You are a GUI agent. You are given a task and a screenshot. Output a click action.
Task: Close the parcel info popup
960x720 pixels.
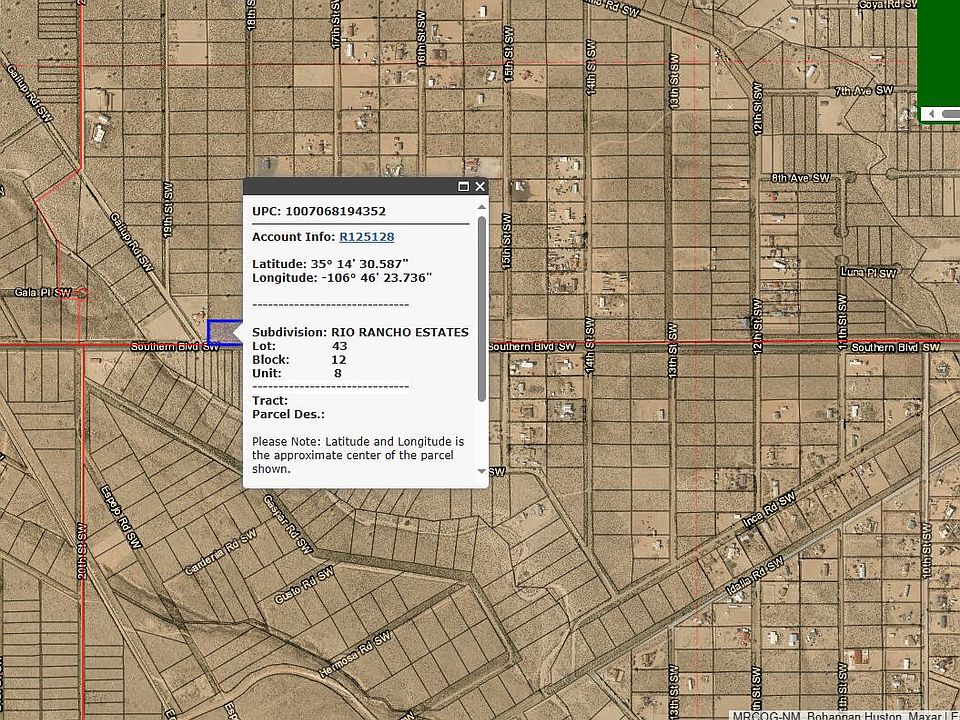480,187
